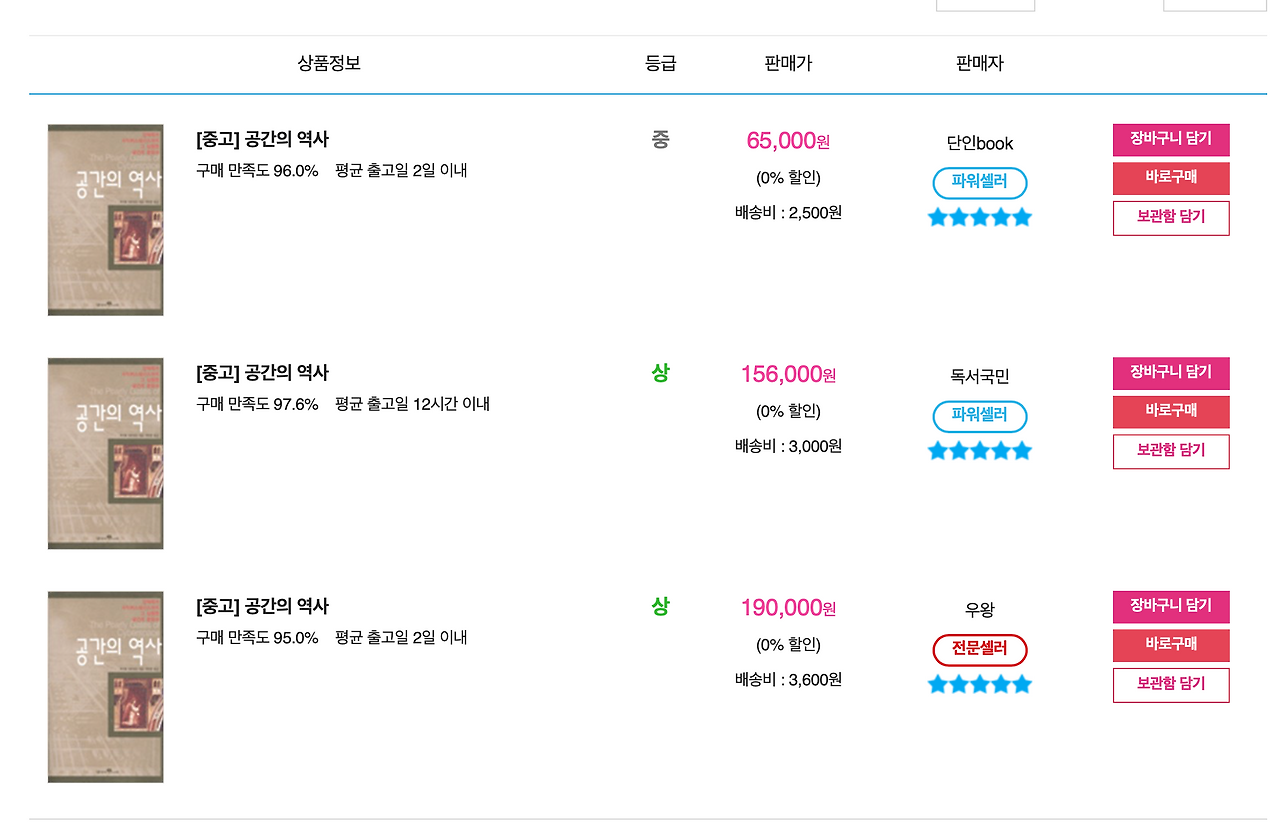Add the 190,000원 book to cart
The height and width of the screenshot is (822, 1280).
coord(1170,607)
